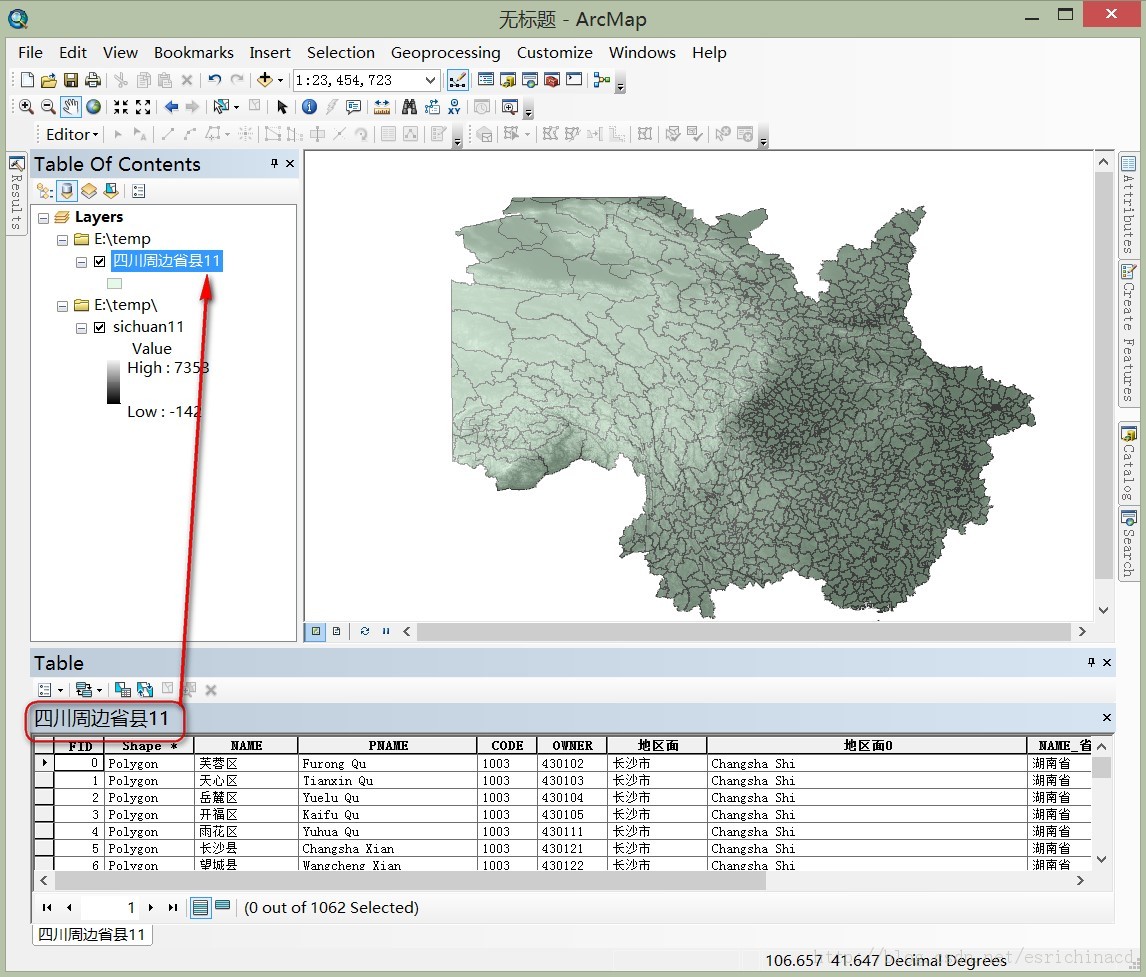
Task: Open the Geoprocessing menu
Action: point(445,53)
